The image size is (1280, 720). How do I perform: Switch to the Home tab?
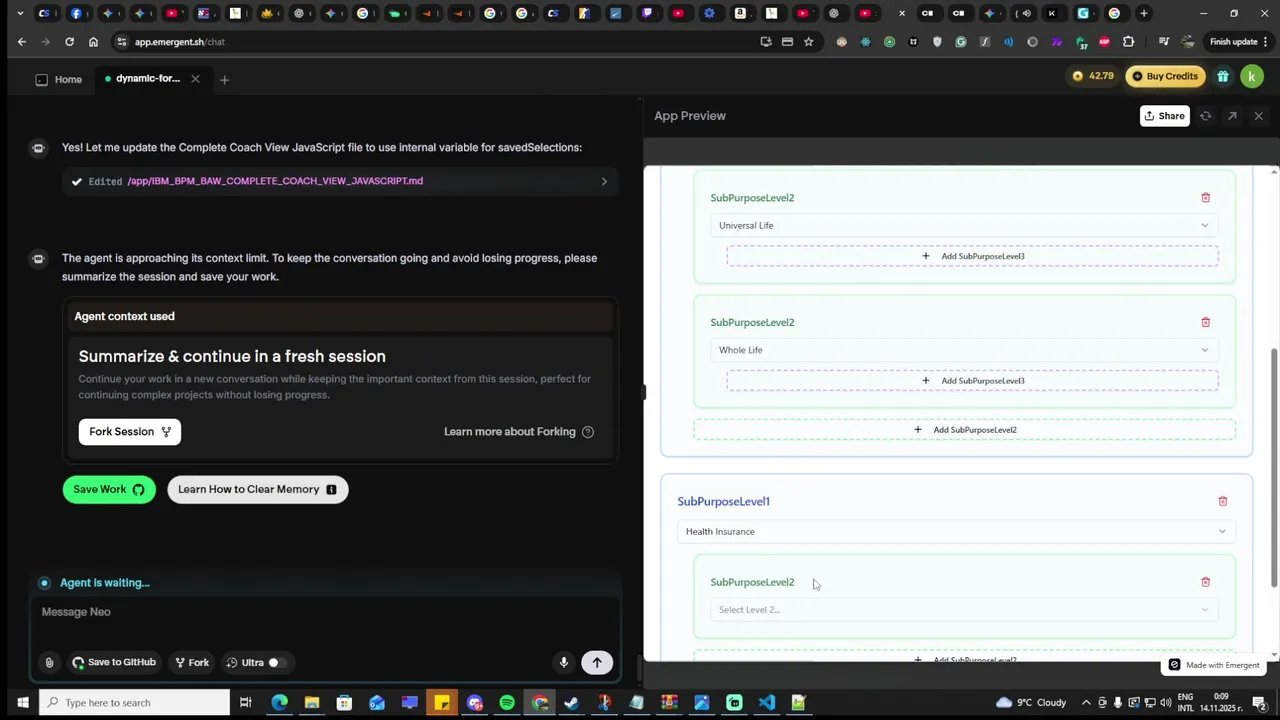point(59,79)
